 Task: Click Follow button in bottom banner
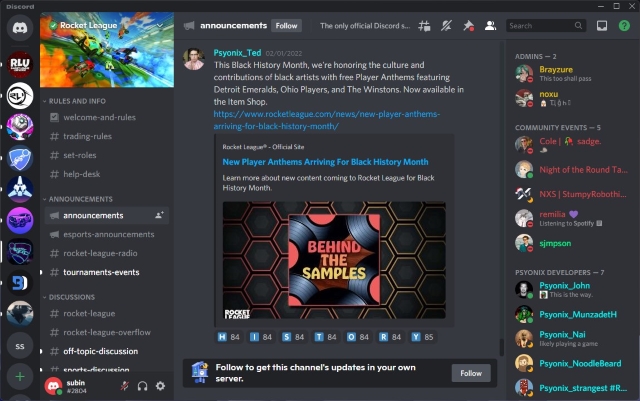tap(471, 373)
